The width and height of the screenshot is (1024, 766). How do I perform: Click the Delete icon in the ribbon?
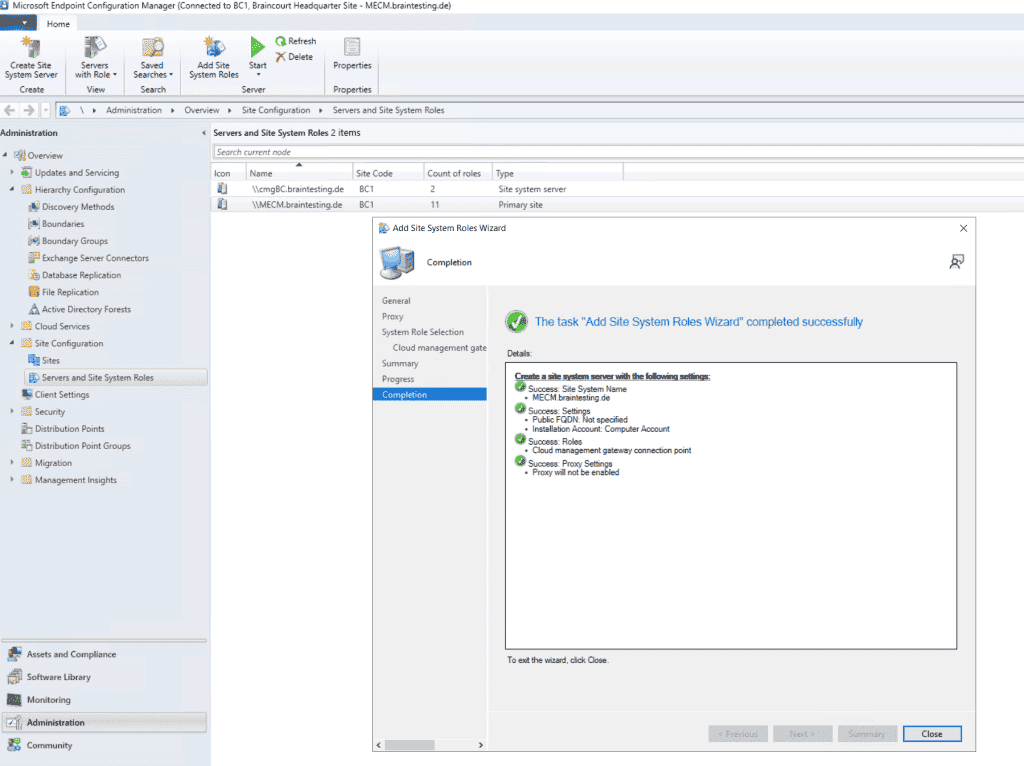[x=281, y=55]
